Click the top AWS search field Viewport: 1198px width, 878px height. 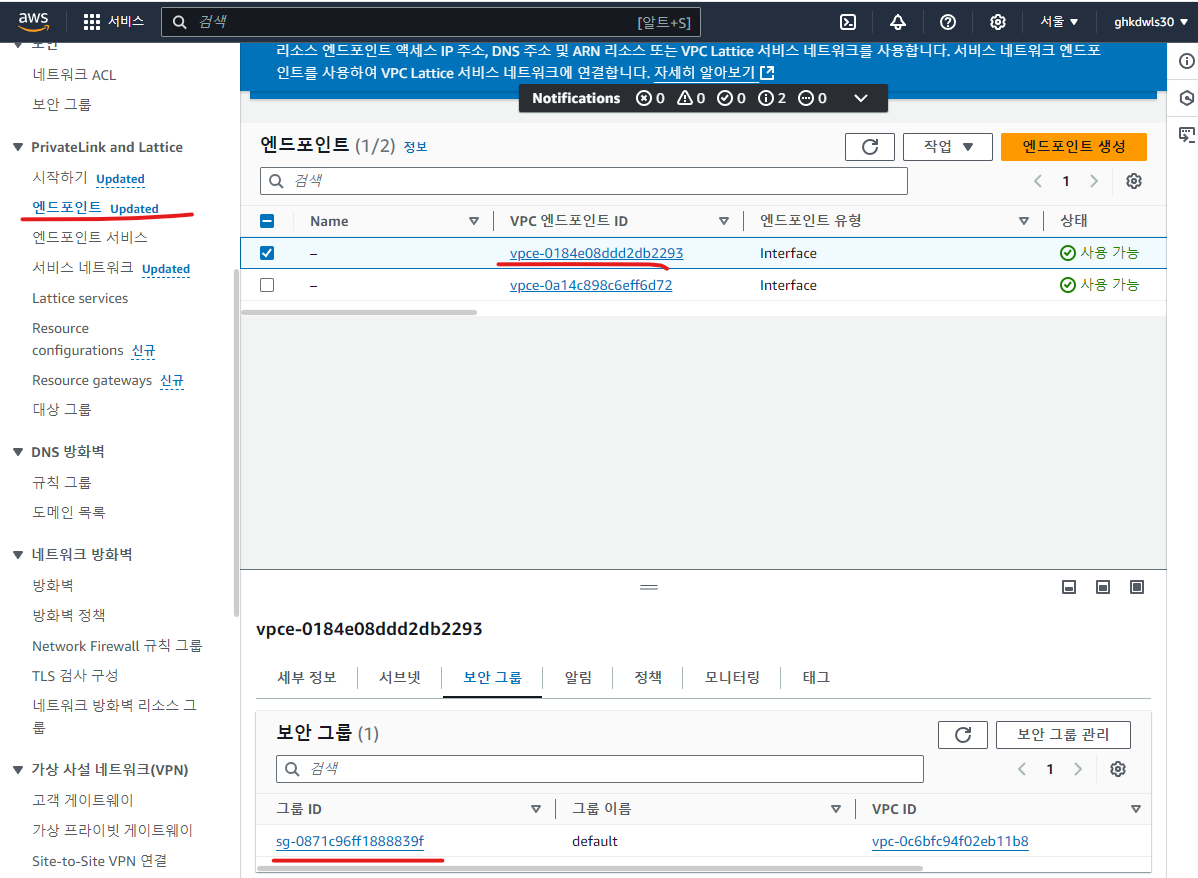tap(430, 22)
